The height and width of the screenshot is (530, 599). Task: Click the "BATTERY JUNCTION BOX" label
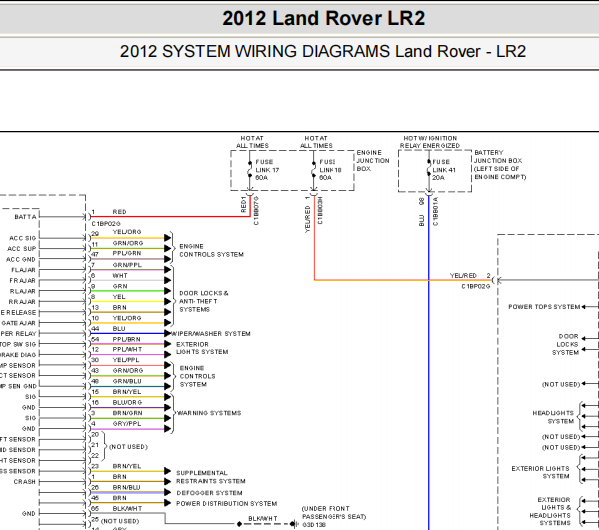click(x=498, y=157)
